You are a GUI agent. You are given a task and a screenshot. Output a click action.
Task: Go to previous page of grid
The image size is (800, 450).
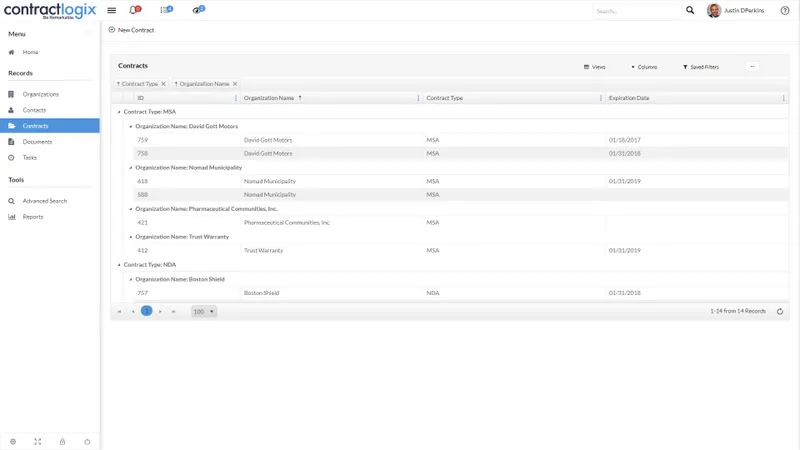(x=133, y=311)
